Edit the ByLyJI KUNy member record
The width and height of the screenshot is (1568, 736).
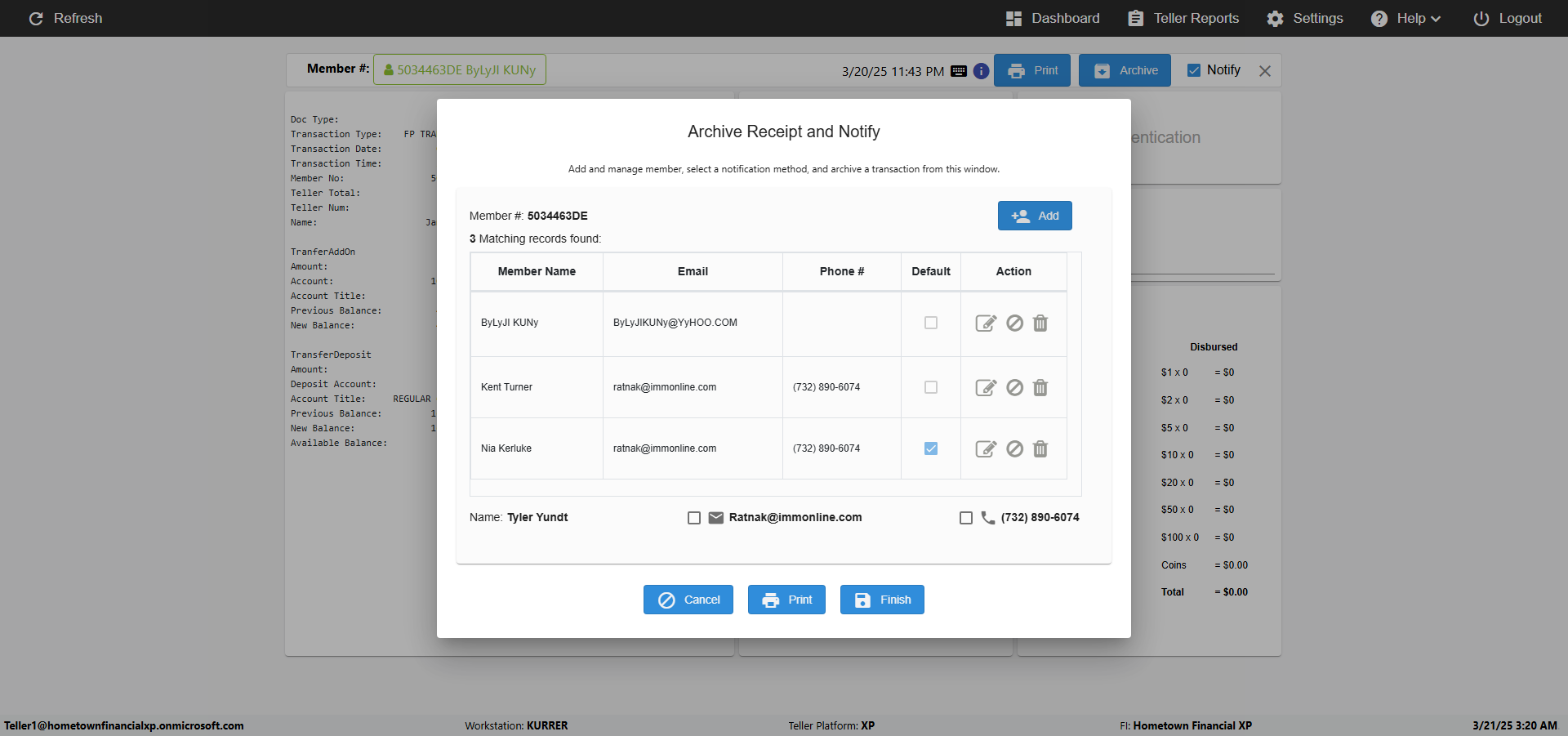click(986, 323)
